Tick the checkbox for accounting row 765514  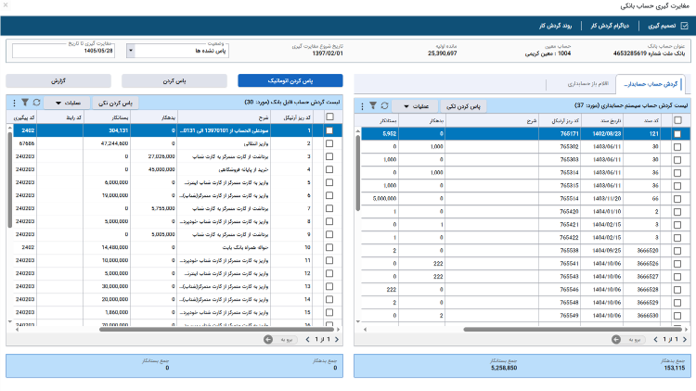[x=677, y=198]
